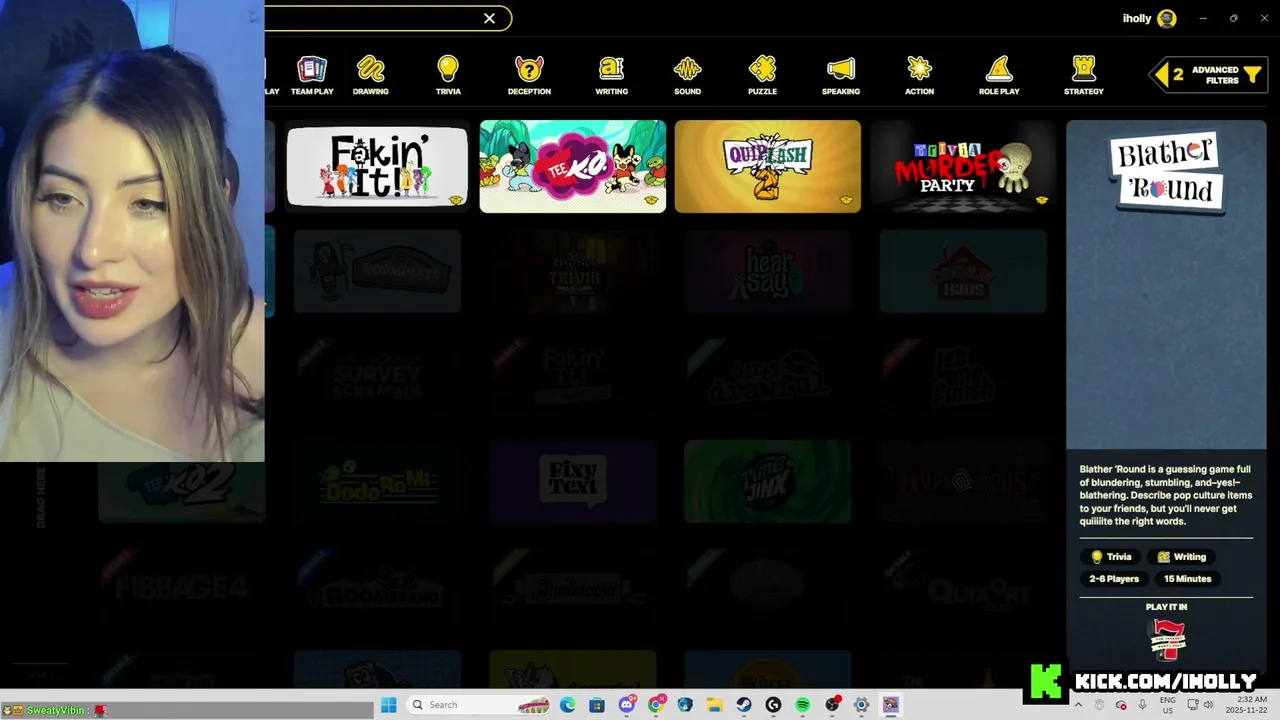Viewport: 1280px width, 720px height.
Task: Select the Strategy category filter
Action: [1084, 76]
